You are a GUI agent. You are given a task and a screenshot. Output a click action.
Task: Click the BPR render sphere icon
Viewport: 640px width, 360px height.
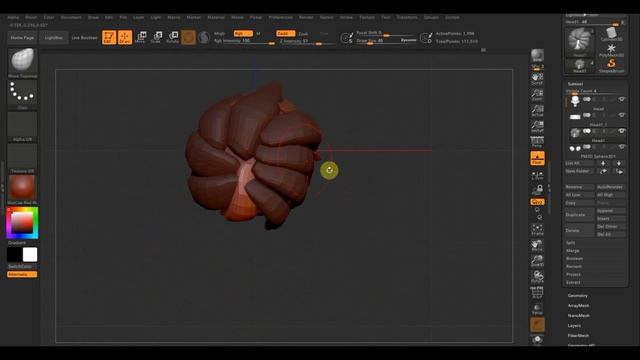click(x=537, y=56)
